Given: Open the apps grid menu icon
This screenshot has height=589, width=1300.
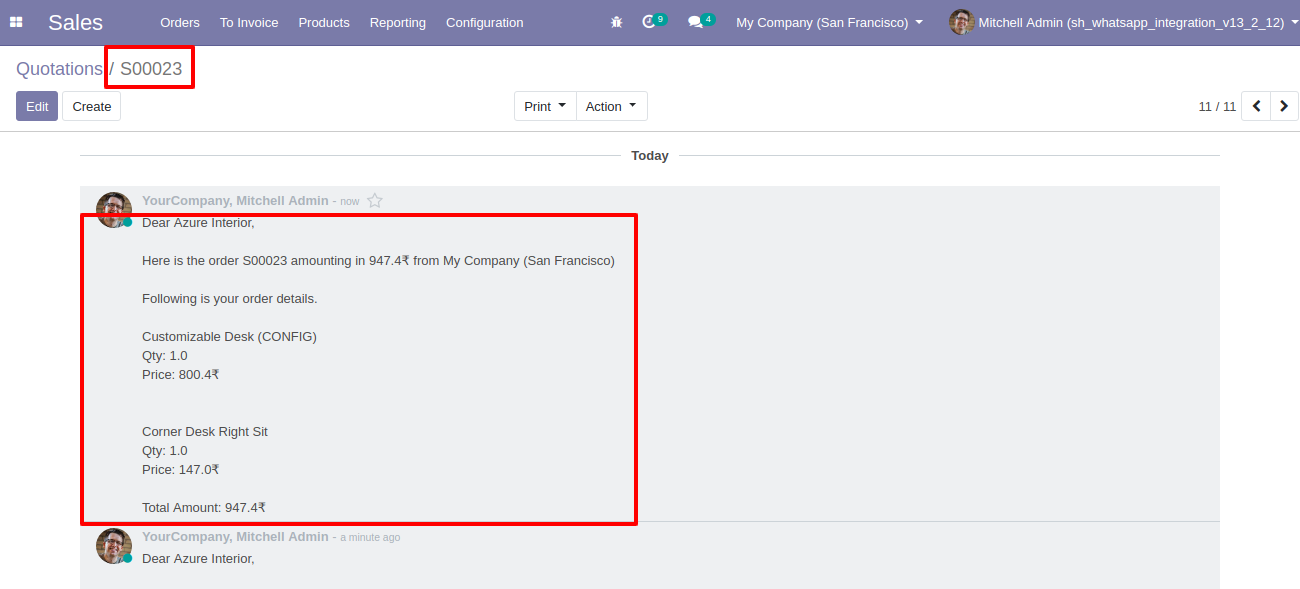Looking at the screenshot, I should pyautogui.click(x=16, y=22).
